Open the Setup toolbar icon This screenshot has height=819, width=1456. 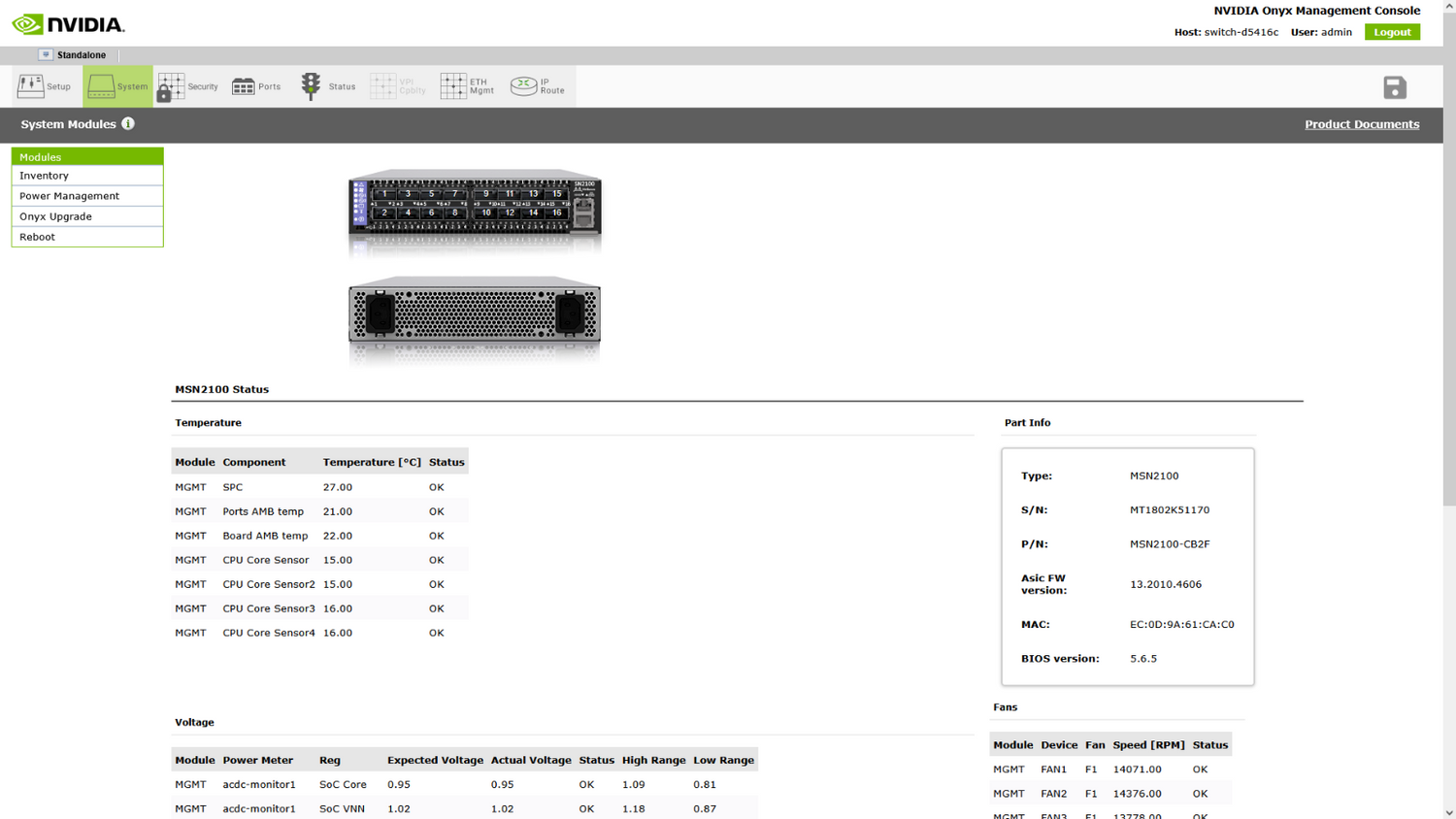[x=45, y=86]
